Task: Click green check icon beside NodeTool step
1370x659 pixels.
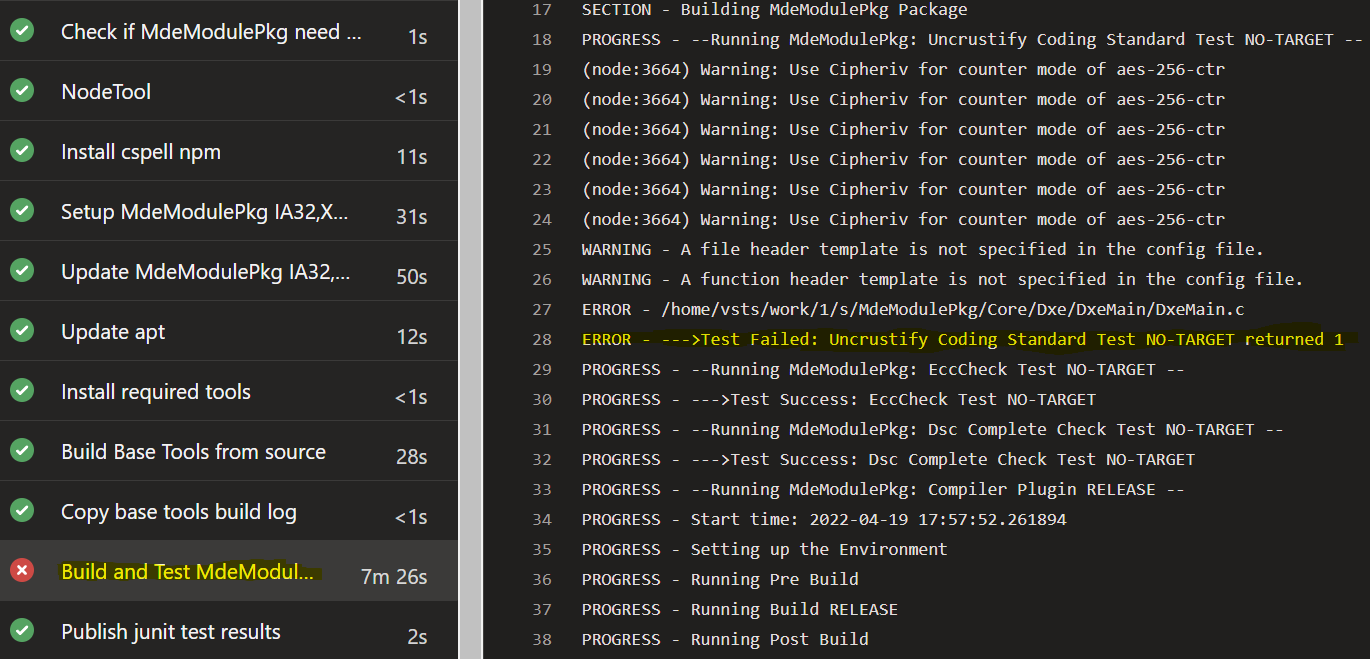Action: (22, 91)
